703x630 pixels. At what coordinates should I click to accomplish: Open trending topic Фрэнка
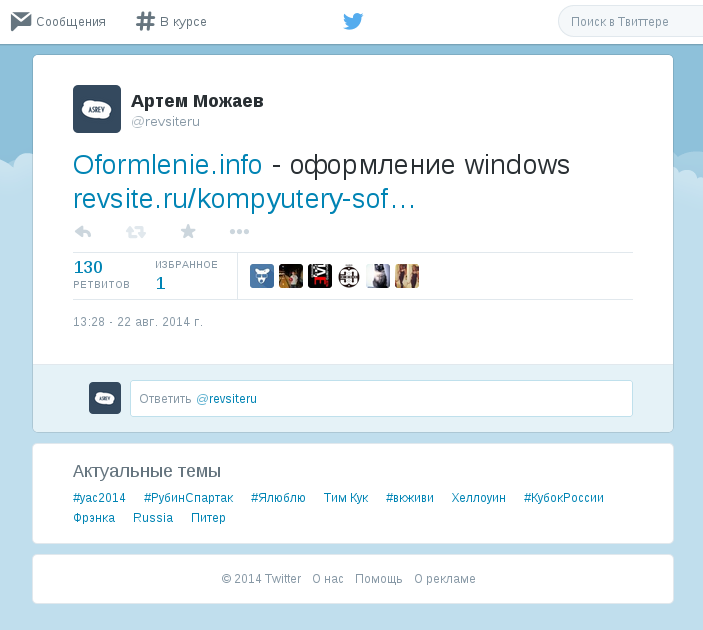(x=94, y=518)
